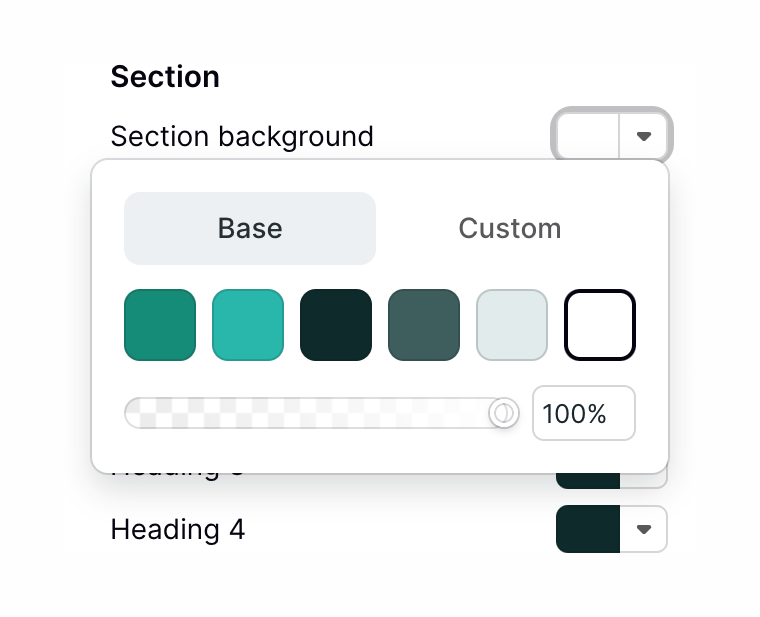The height and width of the screenshot is (617, 760).
Task: Click the Section background color preview
Action: click(588, 135)
